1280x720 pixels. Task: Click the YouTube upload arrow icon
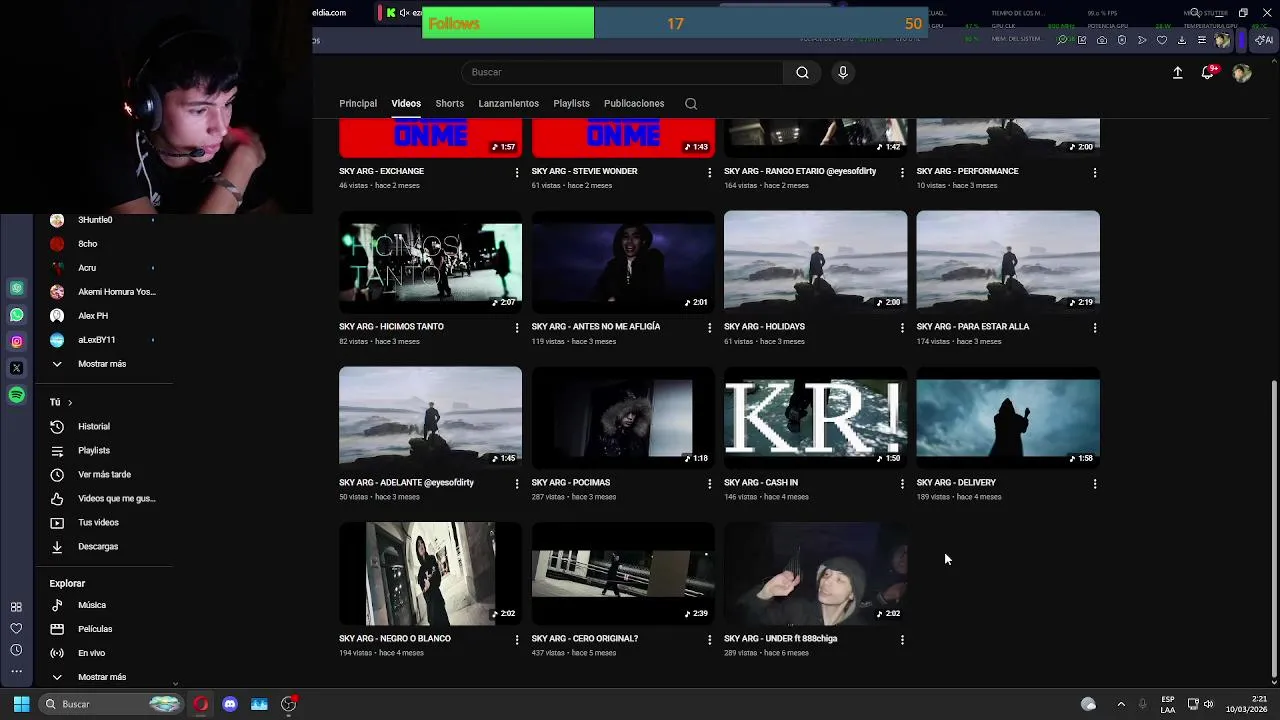click(1178, 73)
